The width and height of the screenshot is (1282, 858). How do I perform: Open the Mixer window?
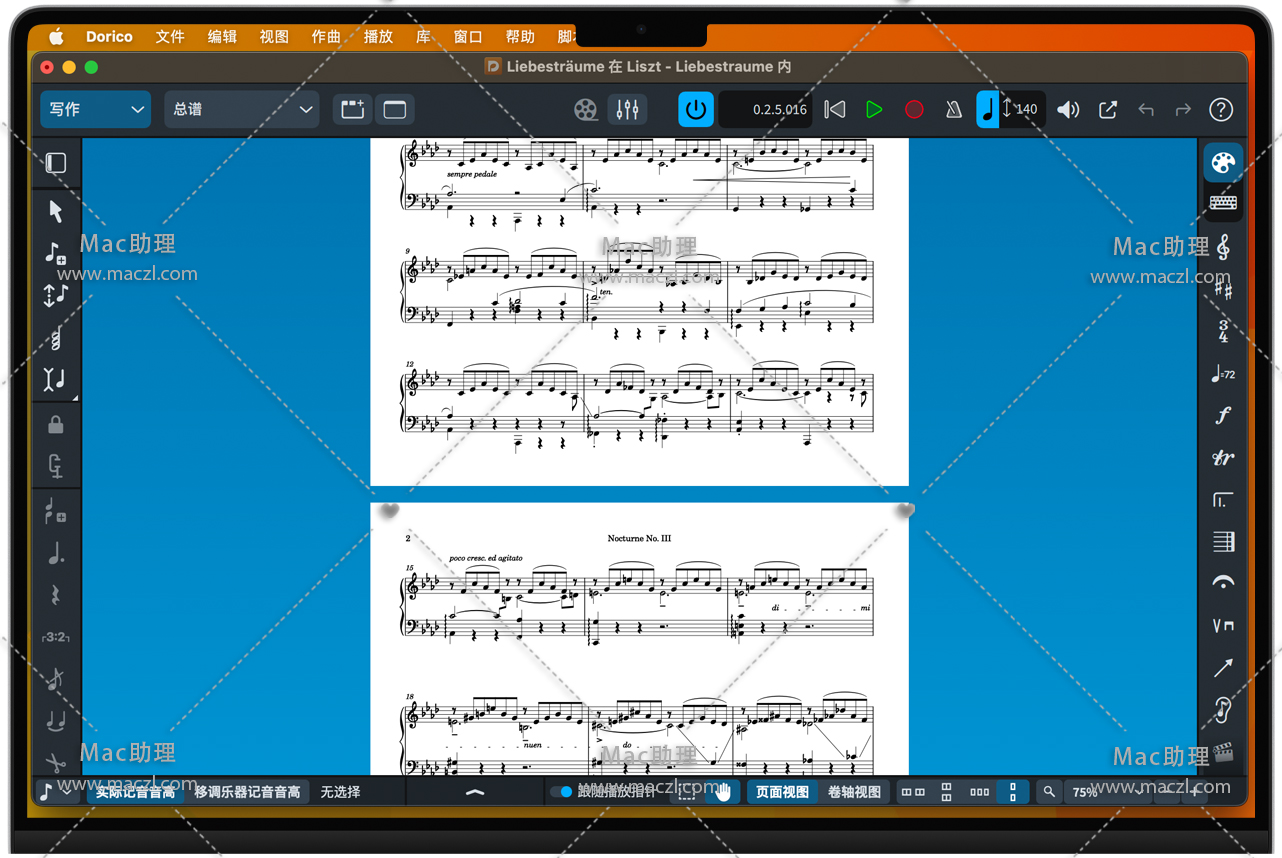click(x=628, y=110)
